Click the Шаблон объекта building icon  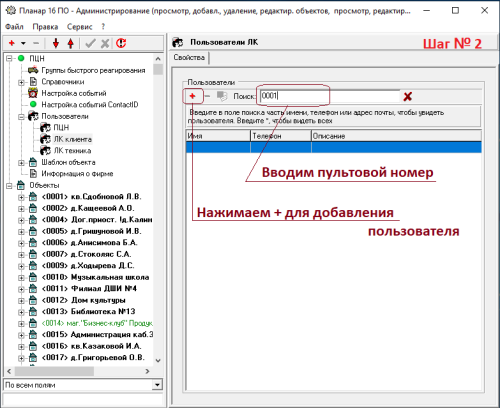point(33,162)
